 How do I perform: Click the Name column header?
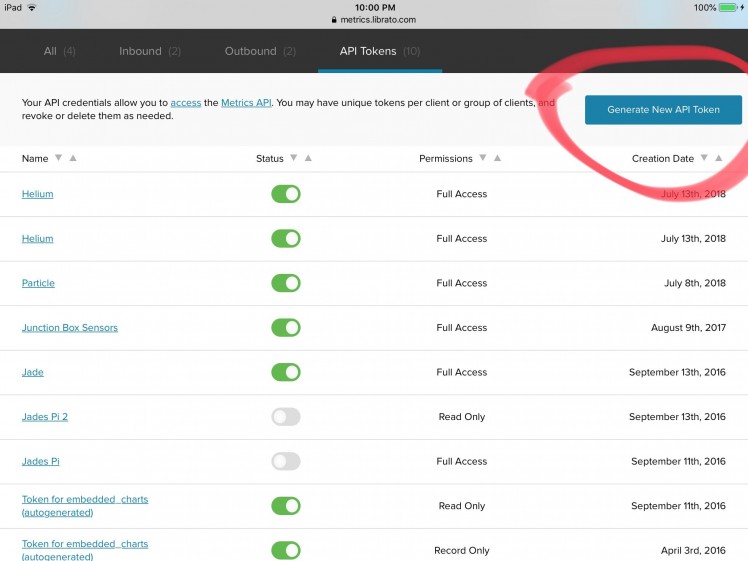click(35, 158)
